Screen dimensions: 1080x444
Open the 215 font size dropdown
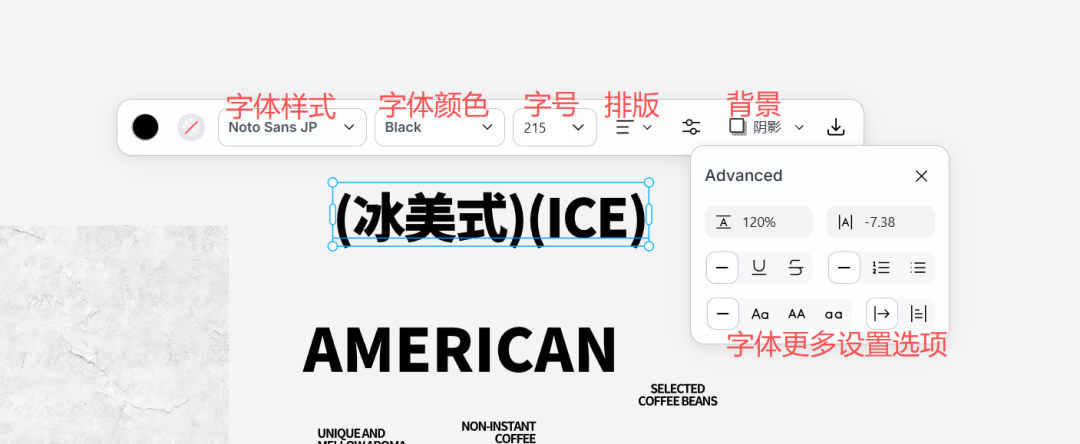(554, 127)
